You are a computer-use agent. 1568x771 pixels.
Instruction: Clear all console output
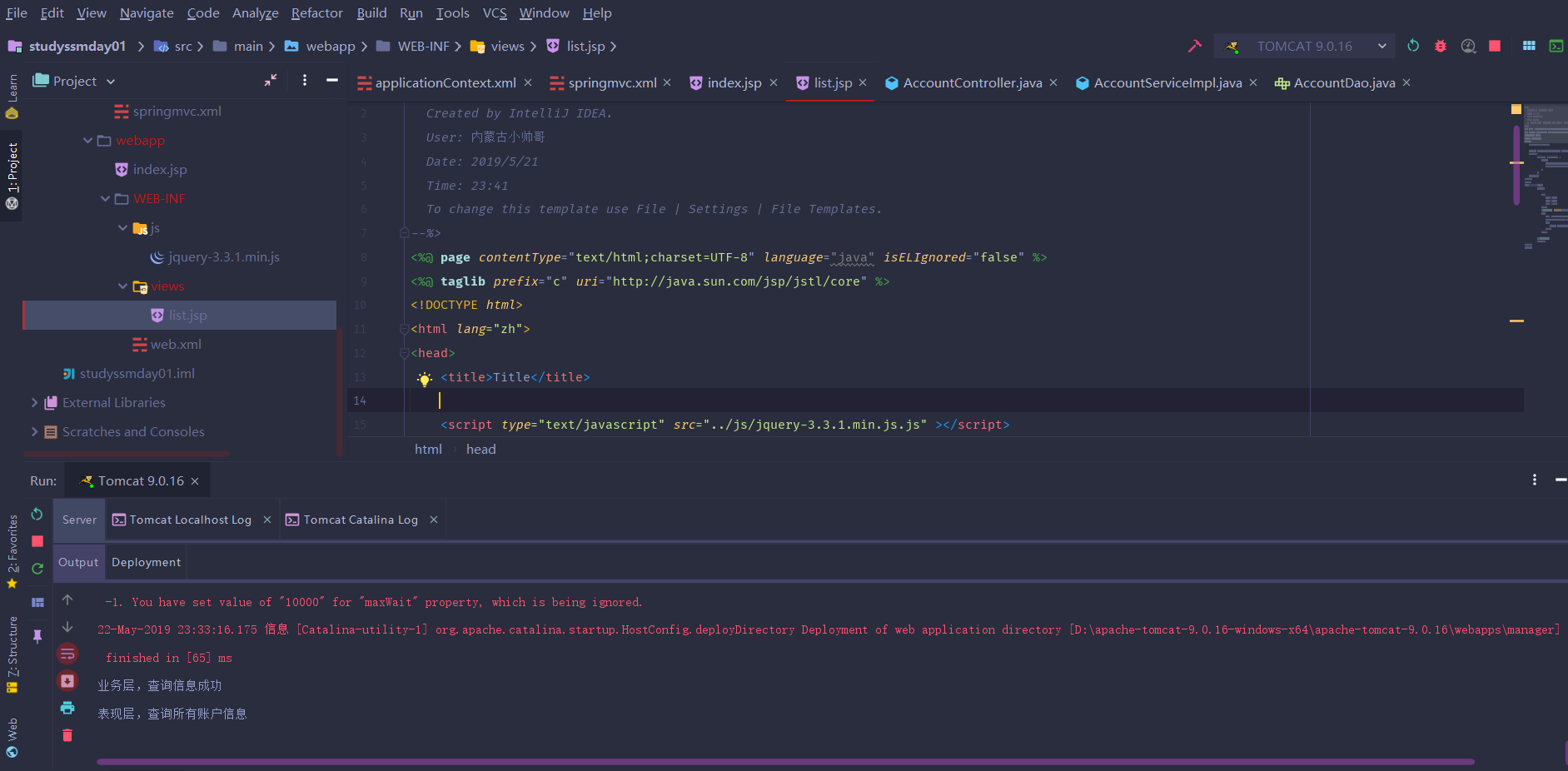click(67, 735)
